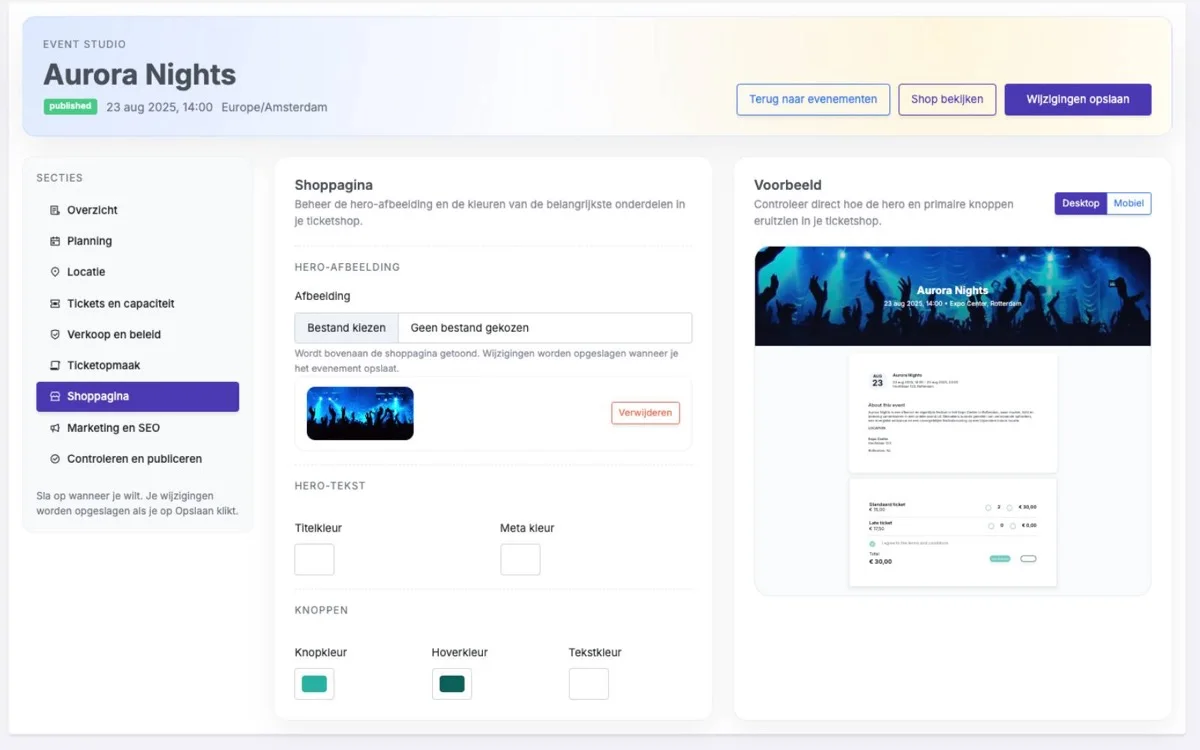
Task: Click the preview hero banner image
Action: tap(953, 296)
